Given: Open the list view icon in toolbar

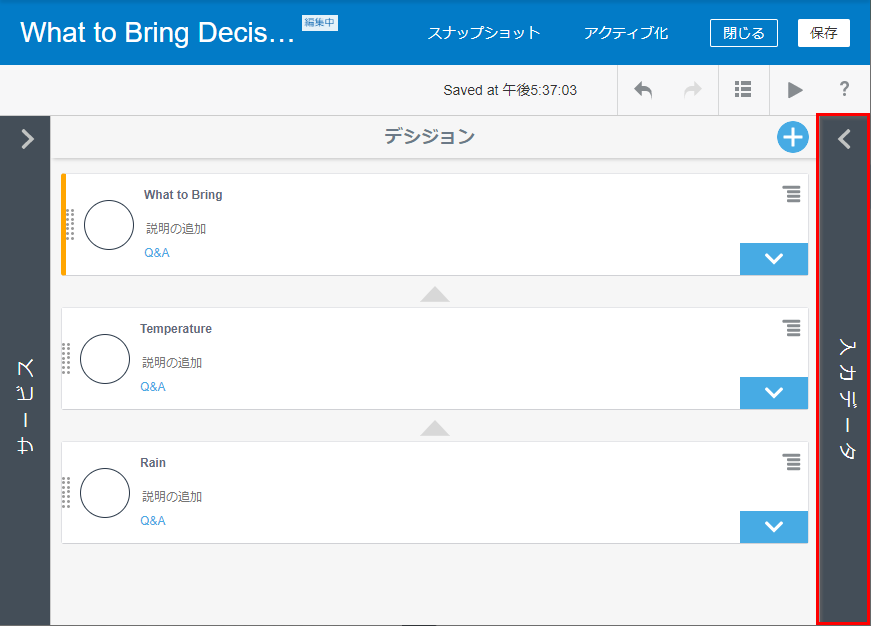Looking at the screenshot, I should click(x=743, y=90).
